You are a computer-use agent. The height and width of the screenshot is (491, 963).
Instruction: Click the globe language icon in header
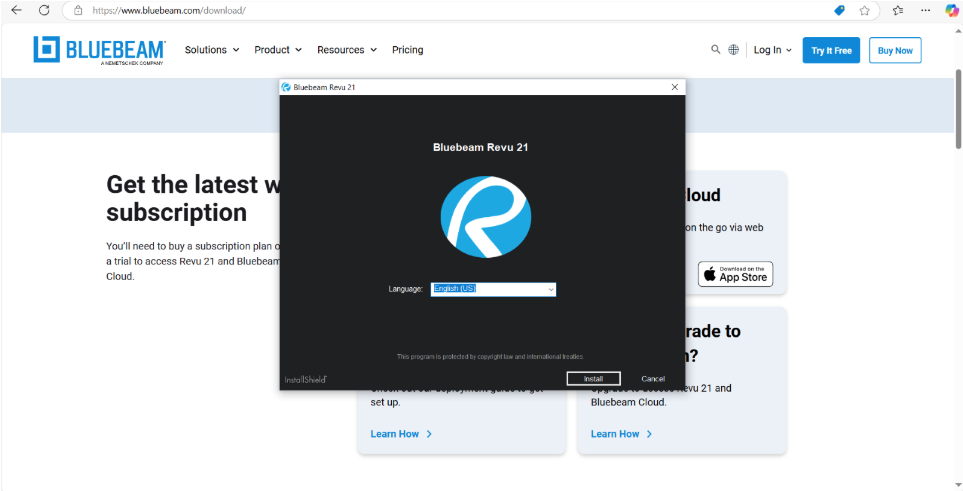tap(734, 50)
